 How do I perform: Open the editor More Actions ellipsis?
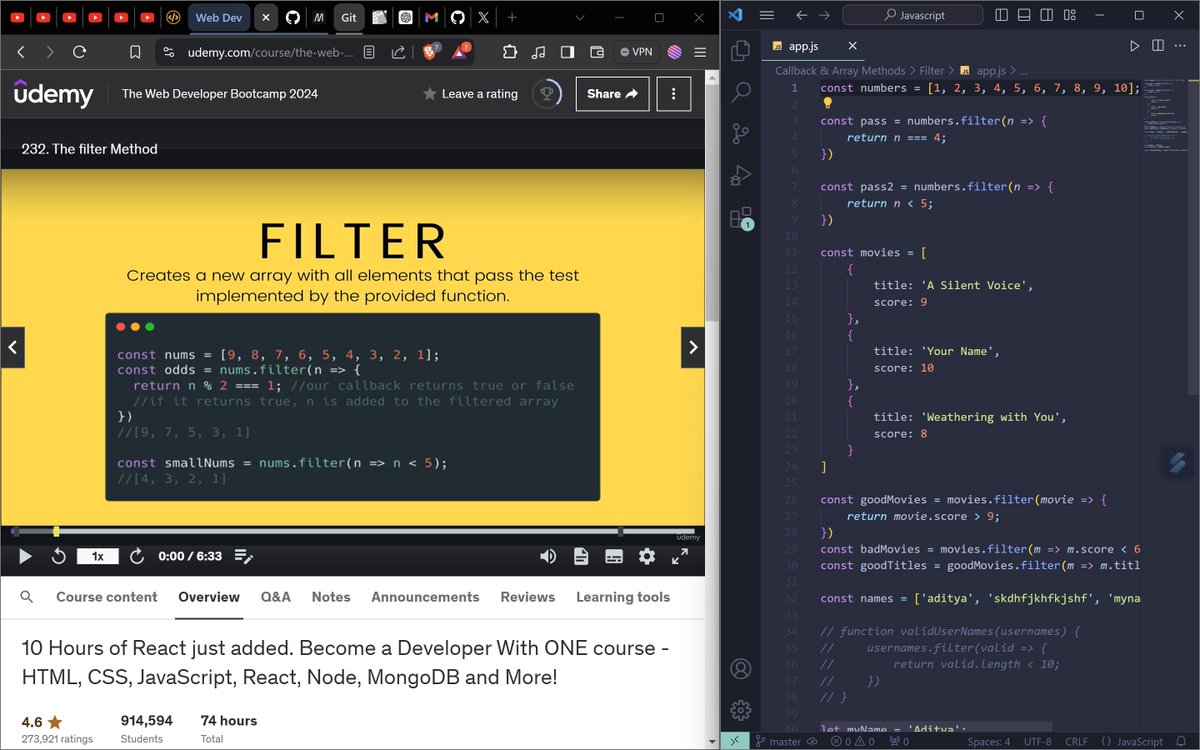pos(1182,46)
